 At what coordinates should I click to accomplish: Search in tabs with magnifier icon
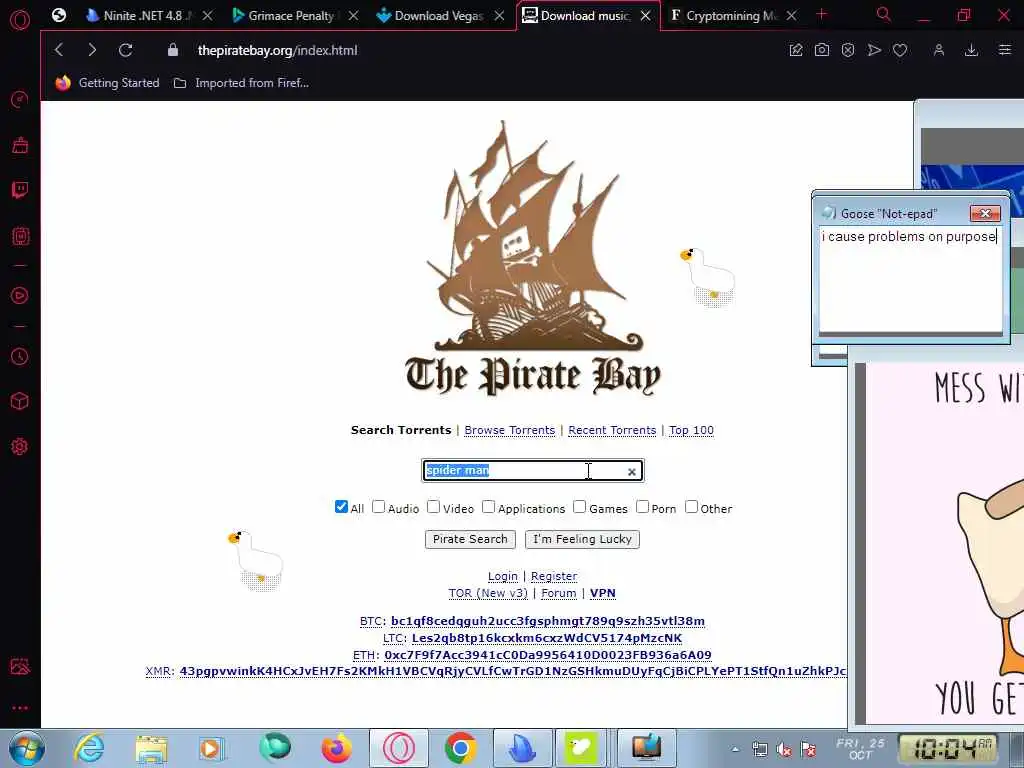pyautogui.click(x=884, y=14)
